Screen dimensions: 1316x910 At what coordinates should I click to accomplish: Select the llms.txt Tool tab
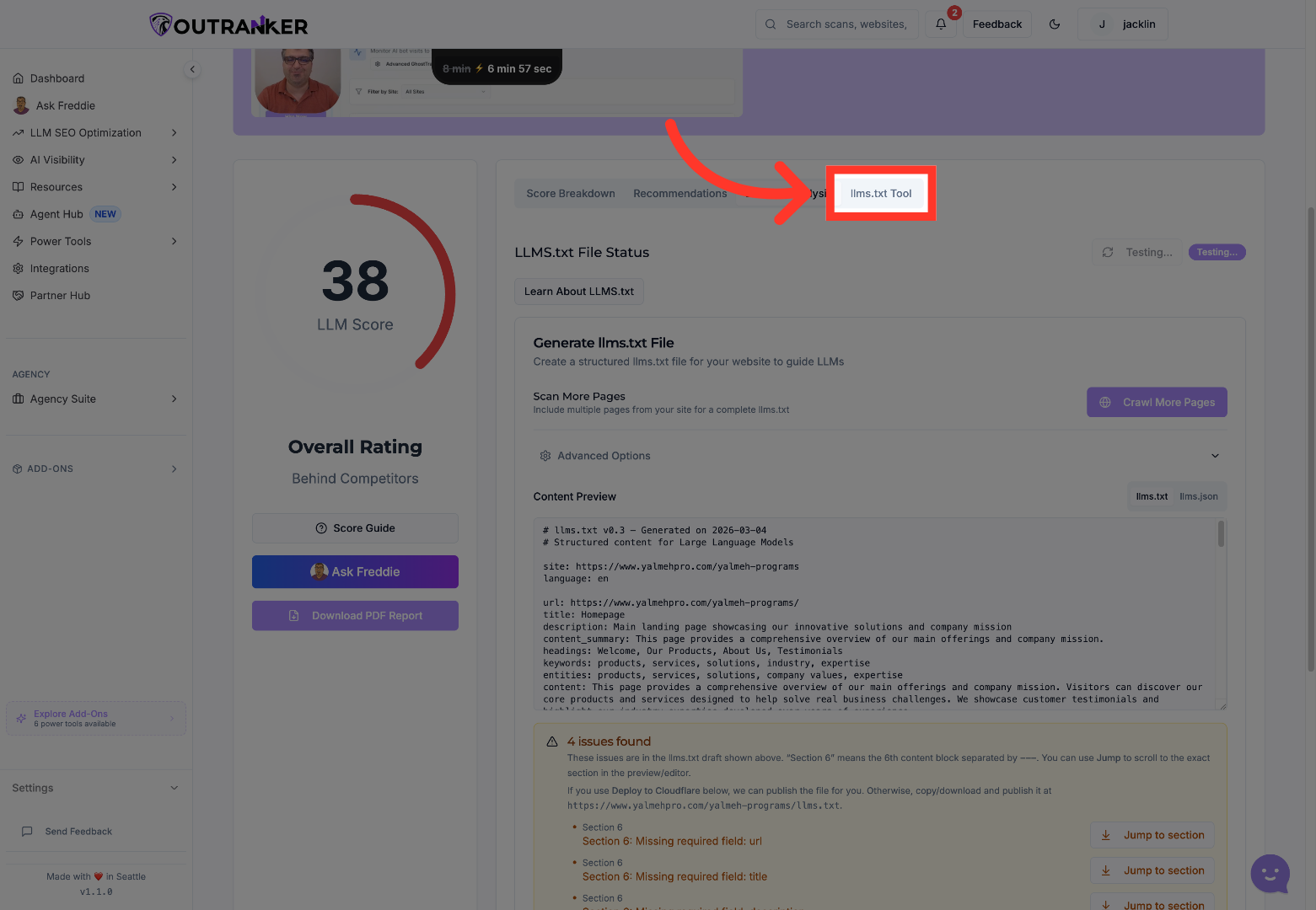881,194
